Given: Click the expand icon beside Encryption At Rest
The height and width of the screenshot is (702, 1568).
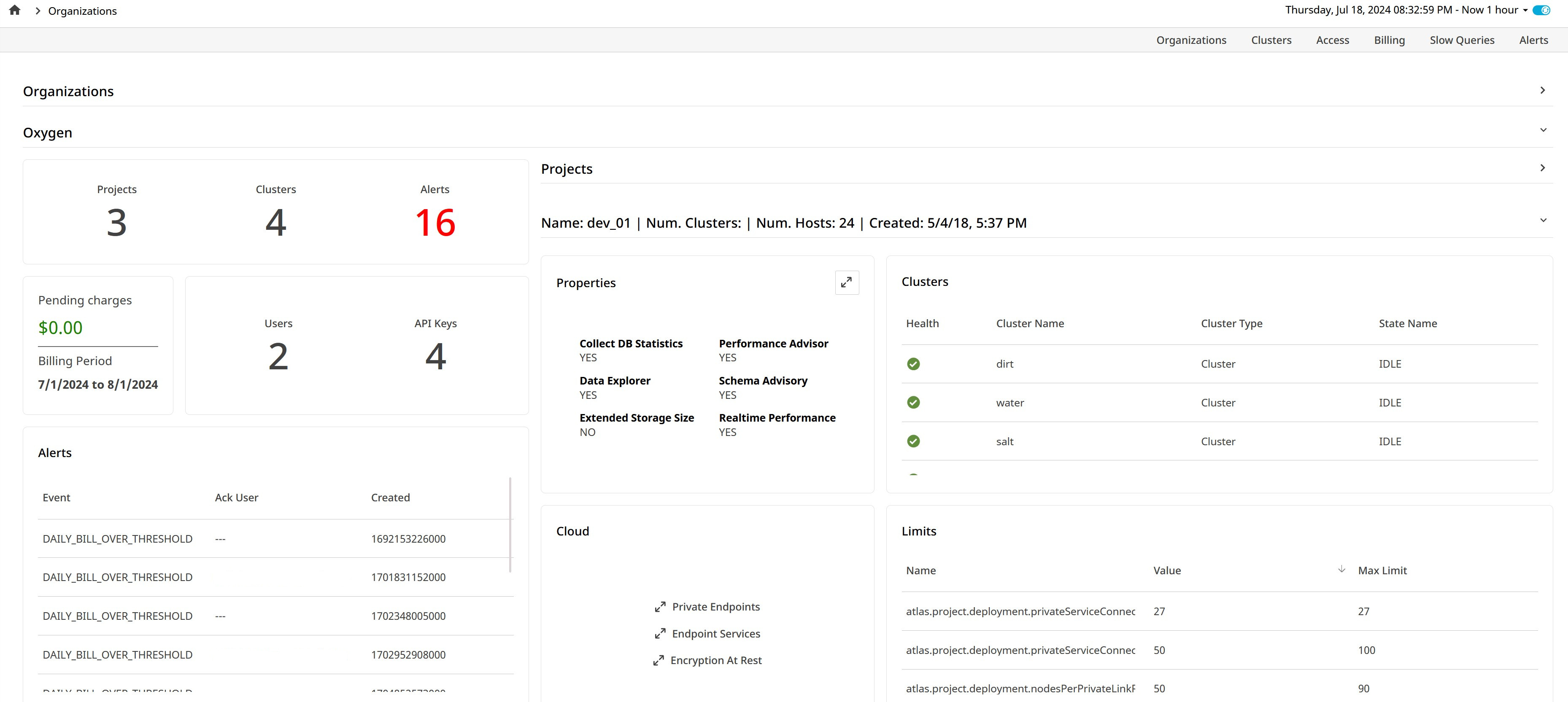Looking at the screenshot, I should [x=658, y=660].
